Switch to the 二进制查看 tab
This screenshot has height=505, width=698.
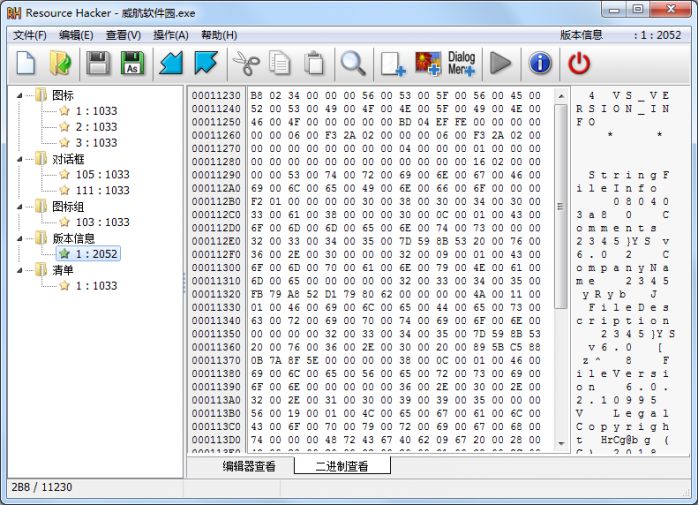pyautogui.click(x=342, y=466)
